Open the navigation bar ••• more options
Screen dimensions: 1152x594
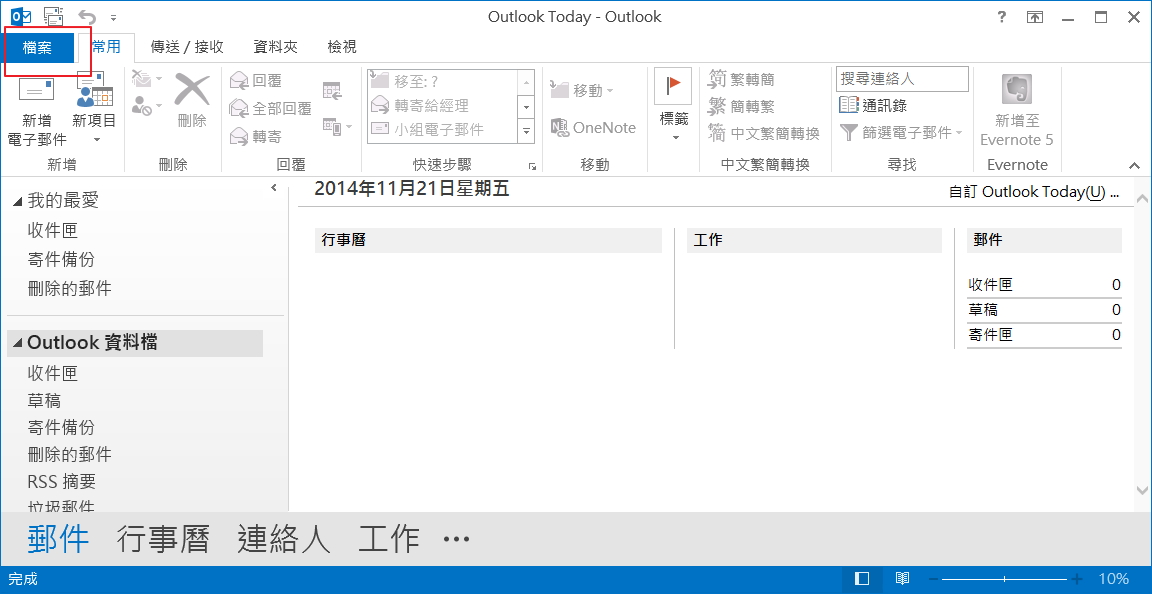pyautogui.click(x=456, y=540)
